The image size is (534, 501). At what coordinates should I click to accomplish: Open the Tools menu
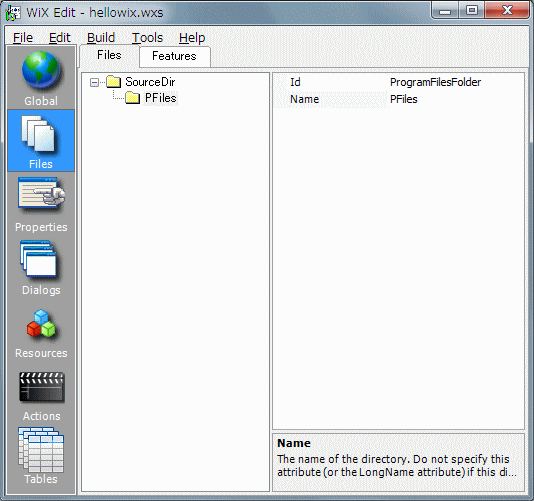click(x=147, y=37)
